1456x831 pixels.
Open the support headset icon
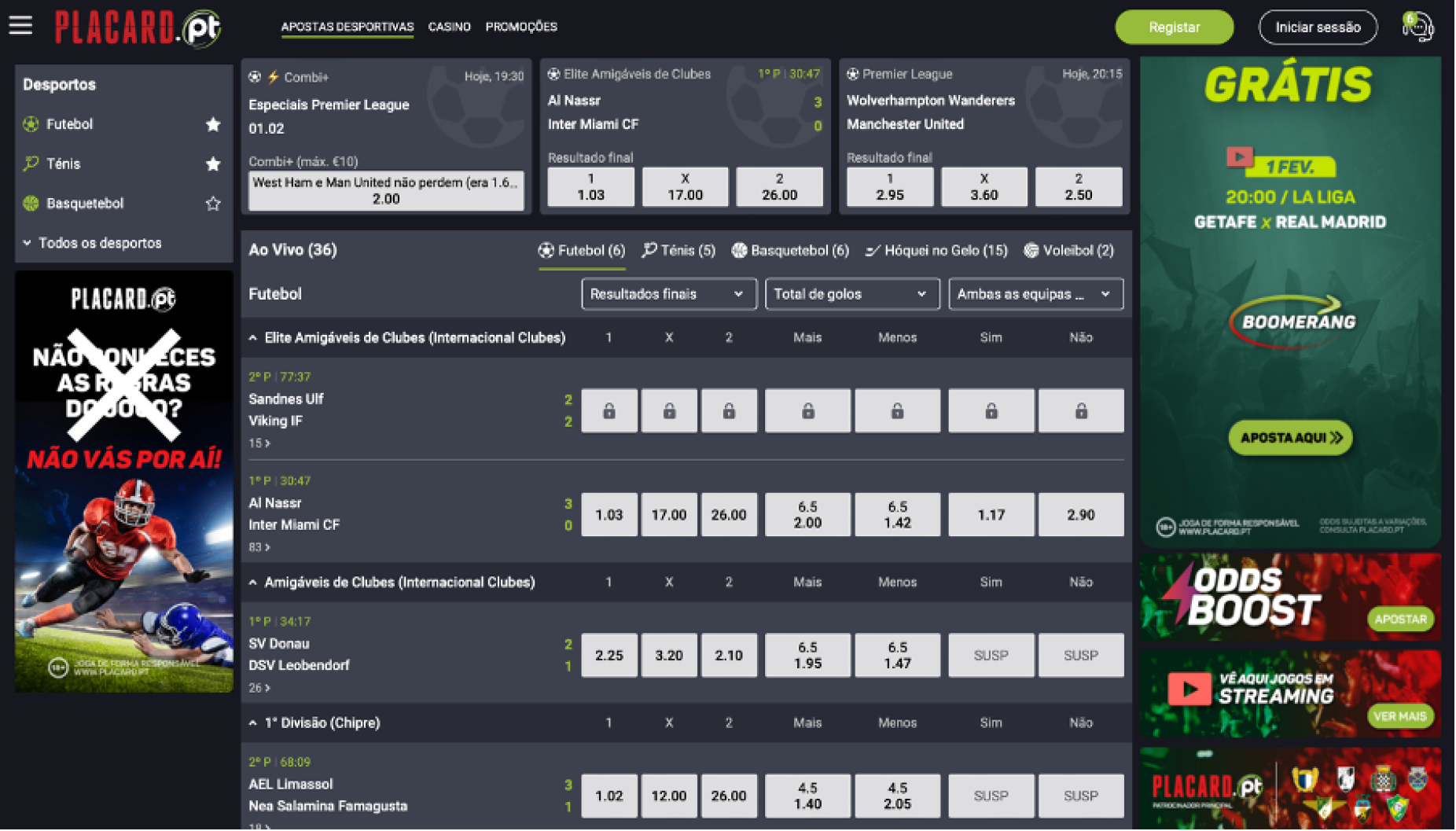[1419, 27]
